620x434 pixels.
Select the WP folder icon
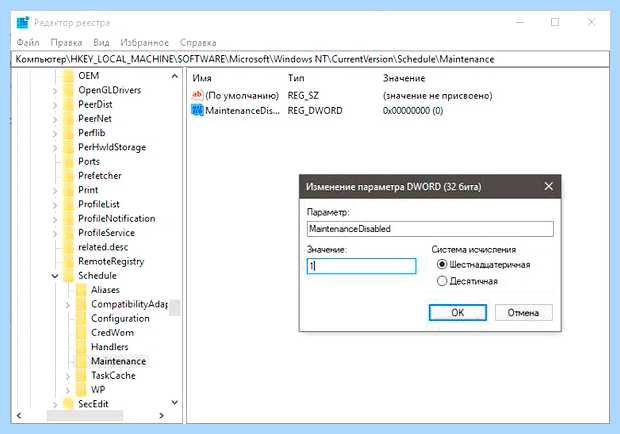[81, 390]
